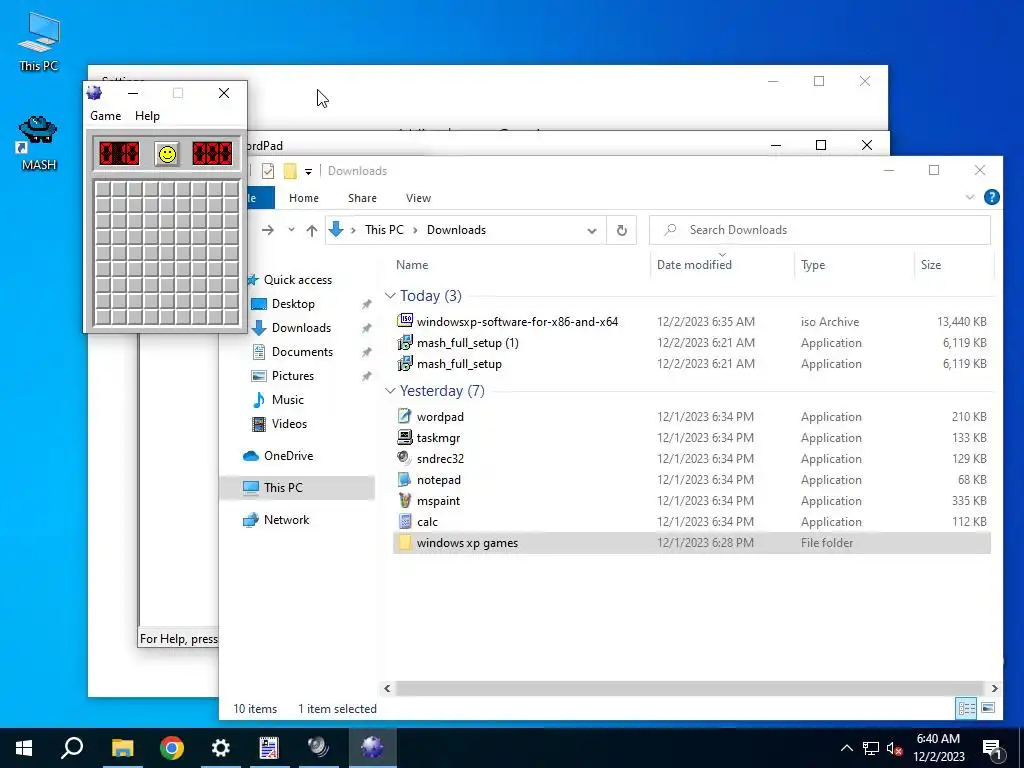Switch to the Home ribbon tab
This screenshot has height=768, width=1024.
(304, 198)
